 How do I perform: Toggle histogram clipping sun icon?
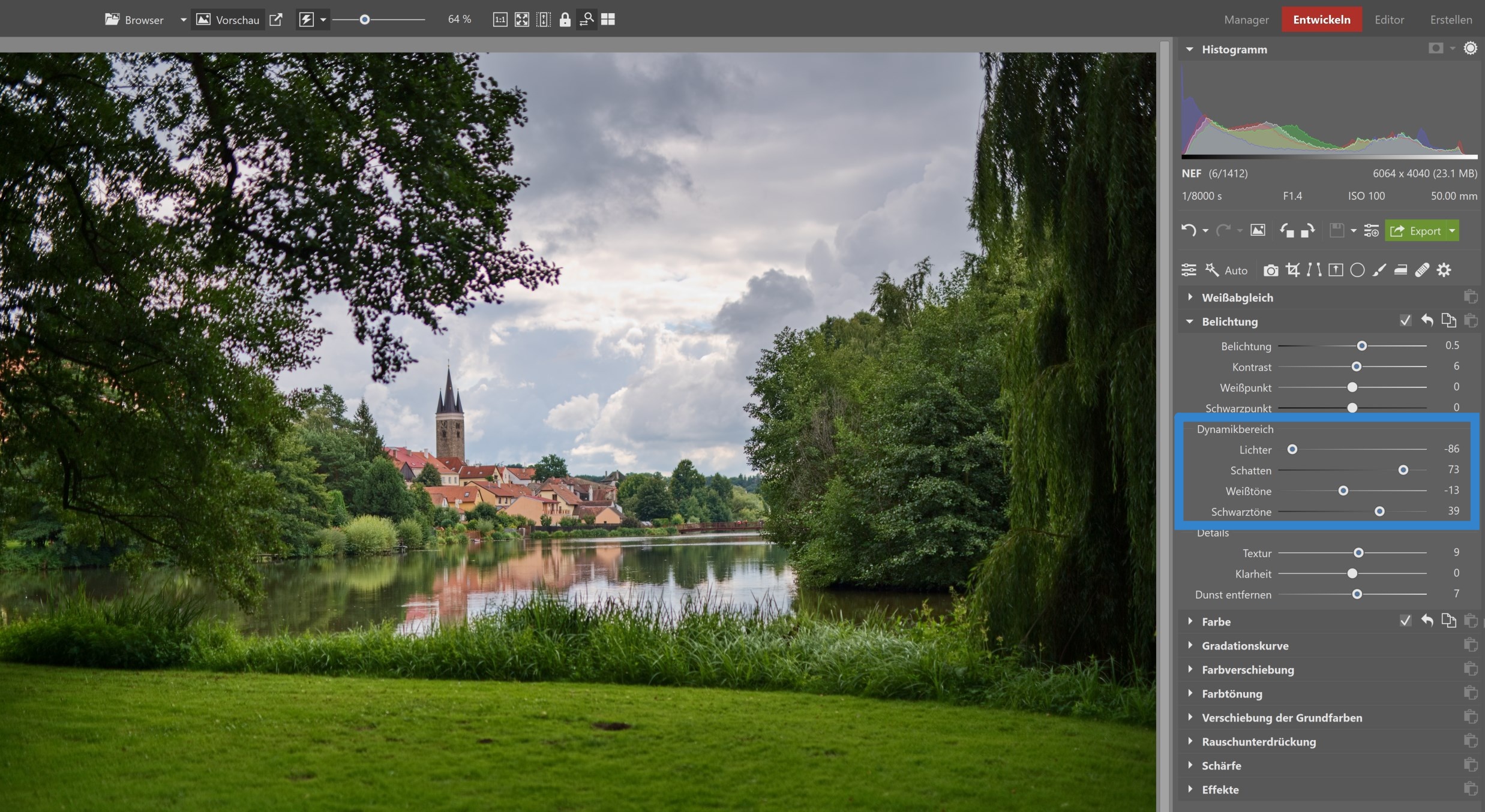(x=1470, y=49)
